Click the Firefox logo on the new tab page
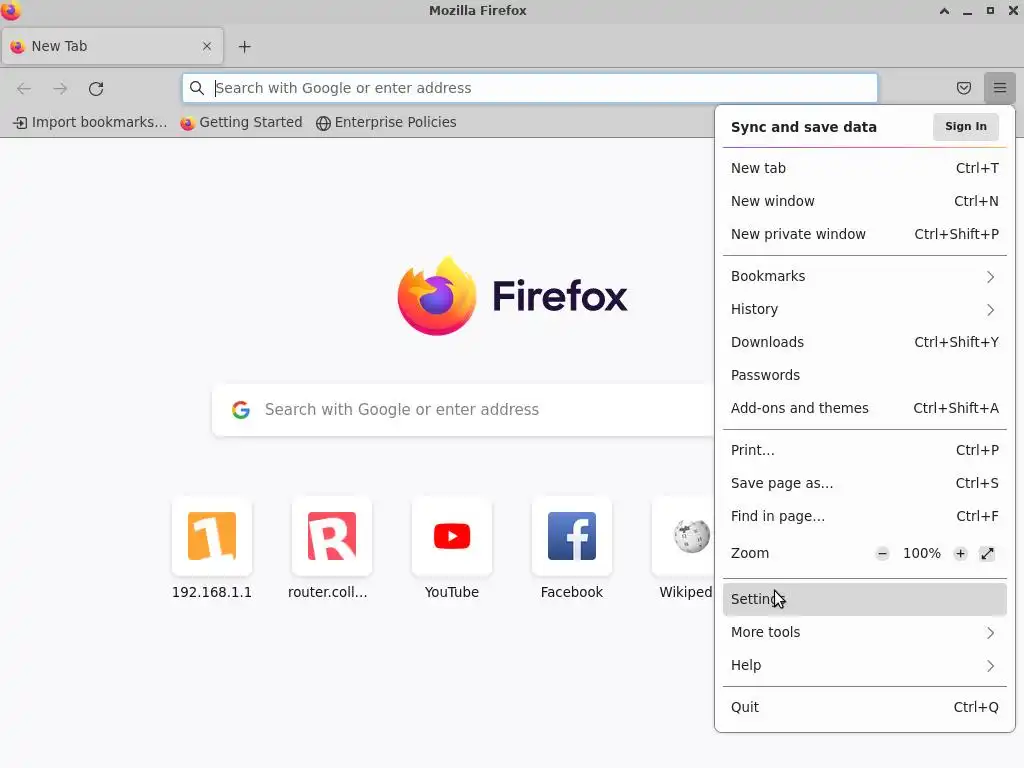The height and width of the screenshot is (768, 1024). [512, 296]
